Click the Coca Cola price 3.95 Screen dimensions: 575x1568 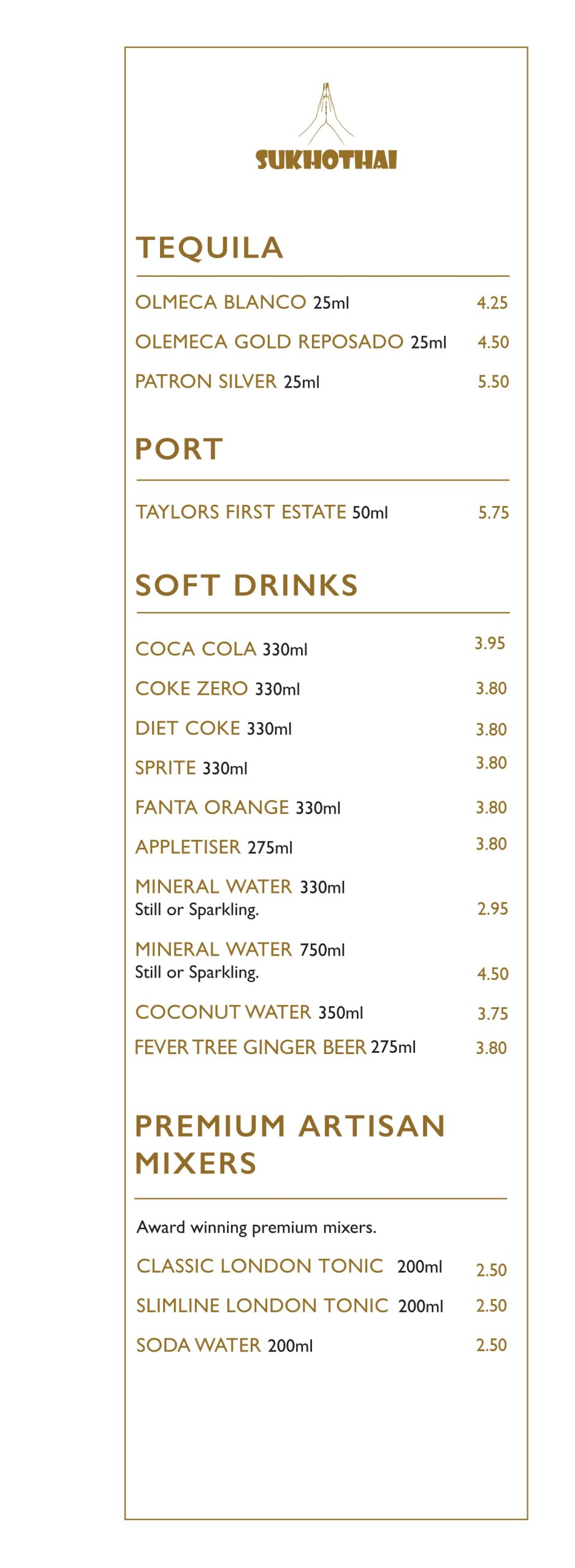[x=490, y=643]
